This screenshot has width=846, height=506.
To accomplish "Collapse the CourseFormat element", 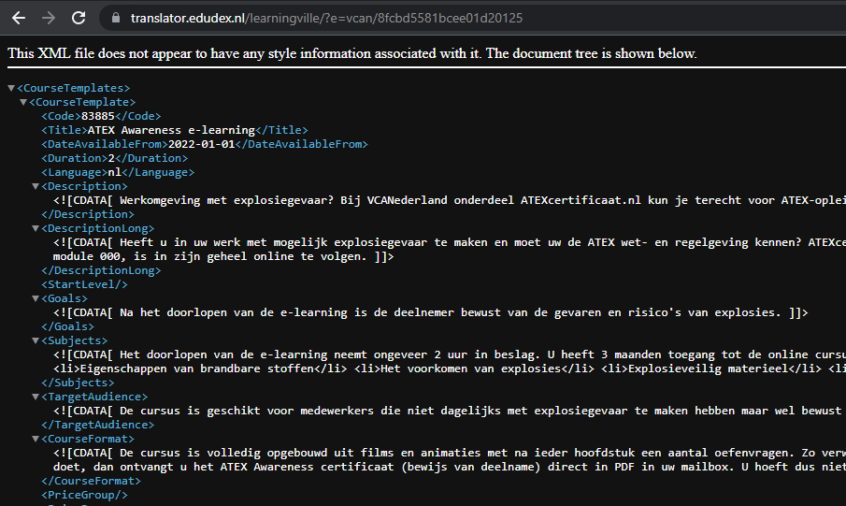I will (36, 439).
